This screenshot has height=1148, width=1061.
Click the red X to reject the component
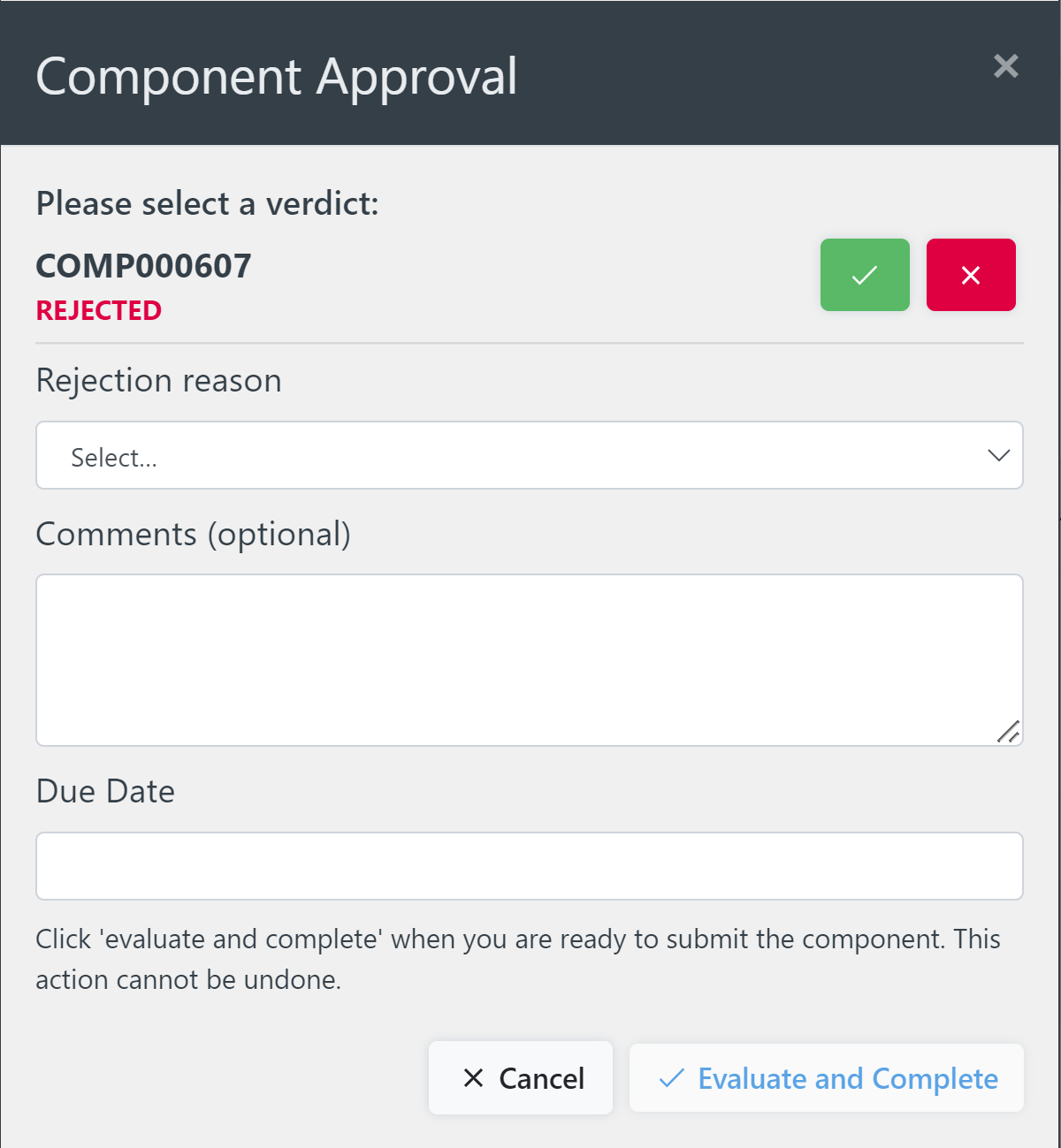pyautogui.click(x=971, y=275)
